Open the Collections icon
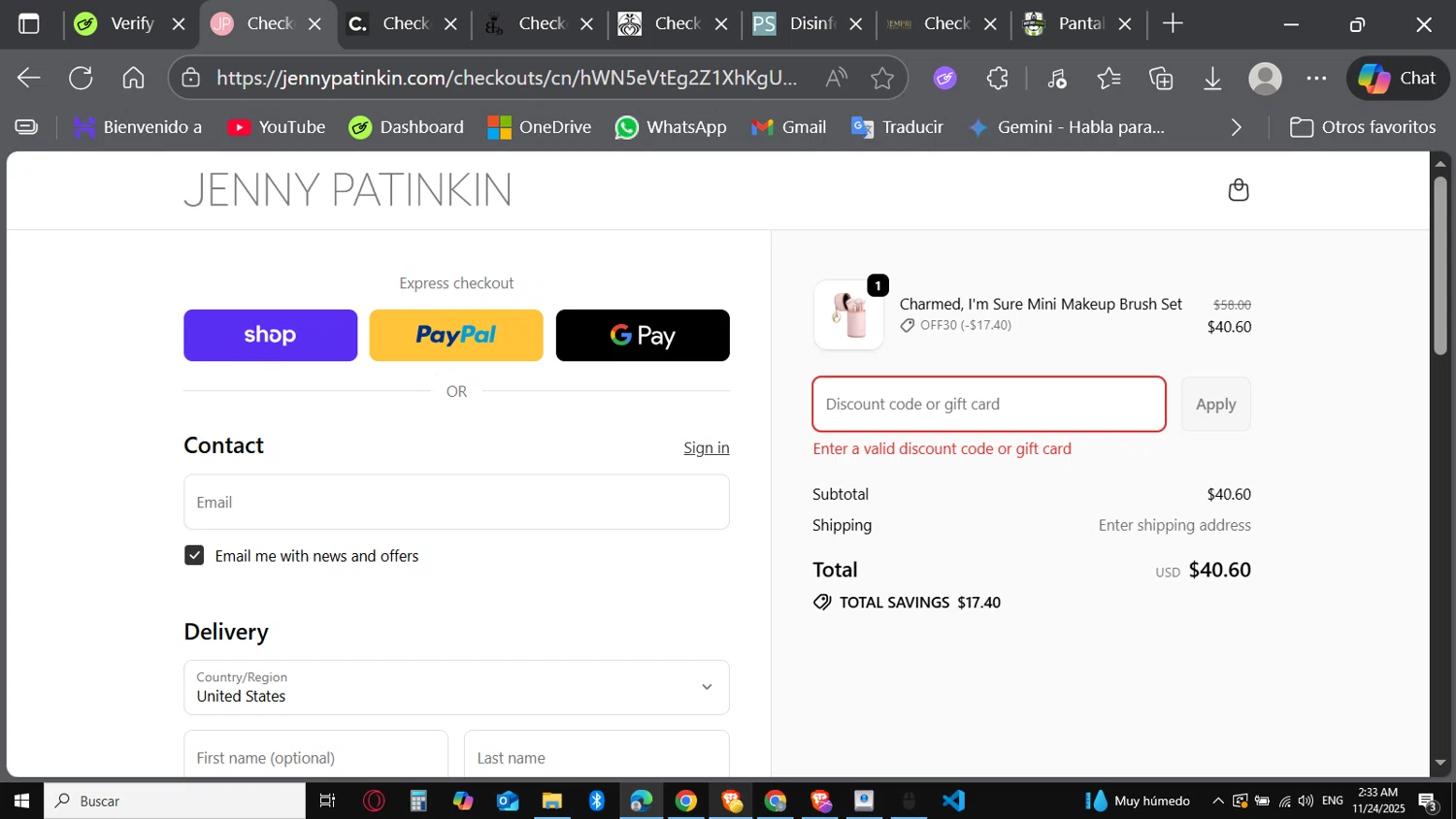Viewport: 1456px width, 819px height. 1161,79
